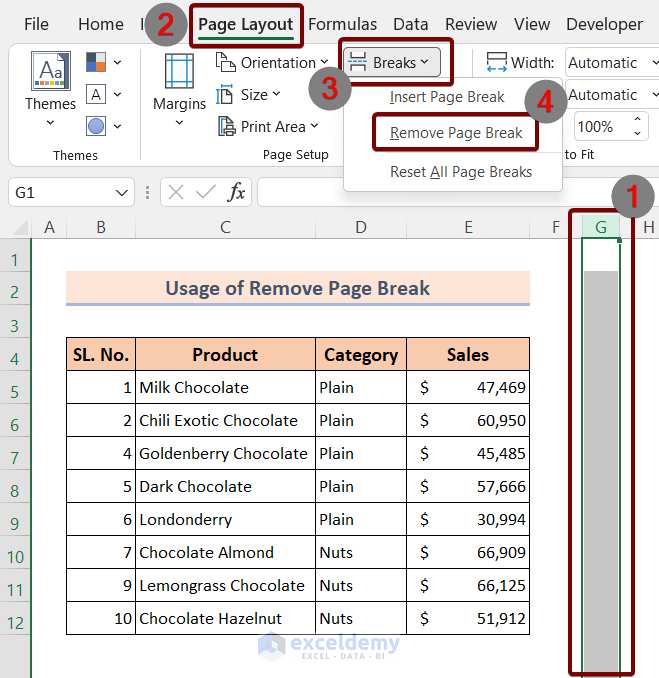This screenshot has height=678, width=659.
Task: Switch to the View tab
Action: (532, 24)
